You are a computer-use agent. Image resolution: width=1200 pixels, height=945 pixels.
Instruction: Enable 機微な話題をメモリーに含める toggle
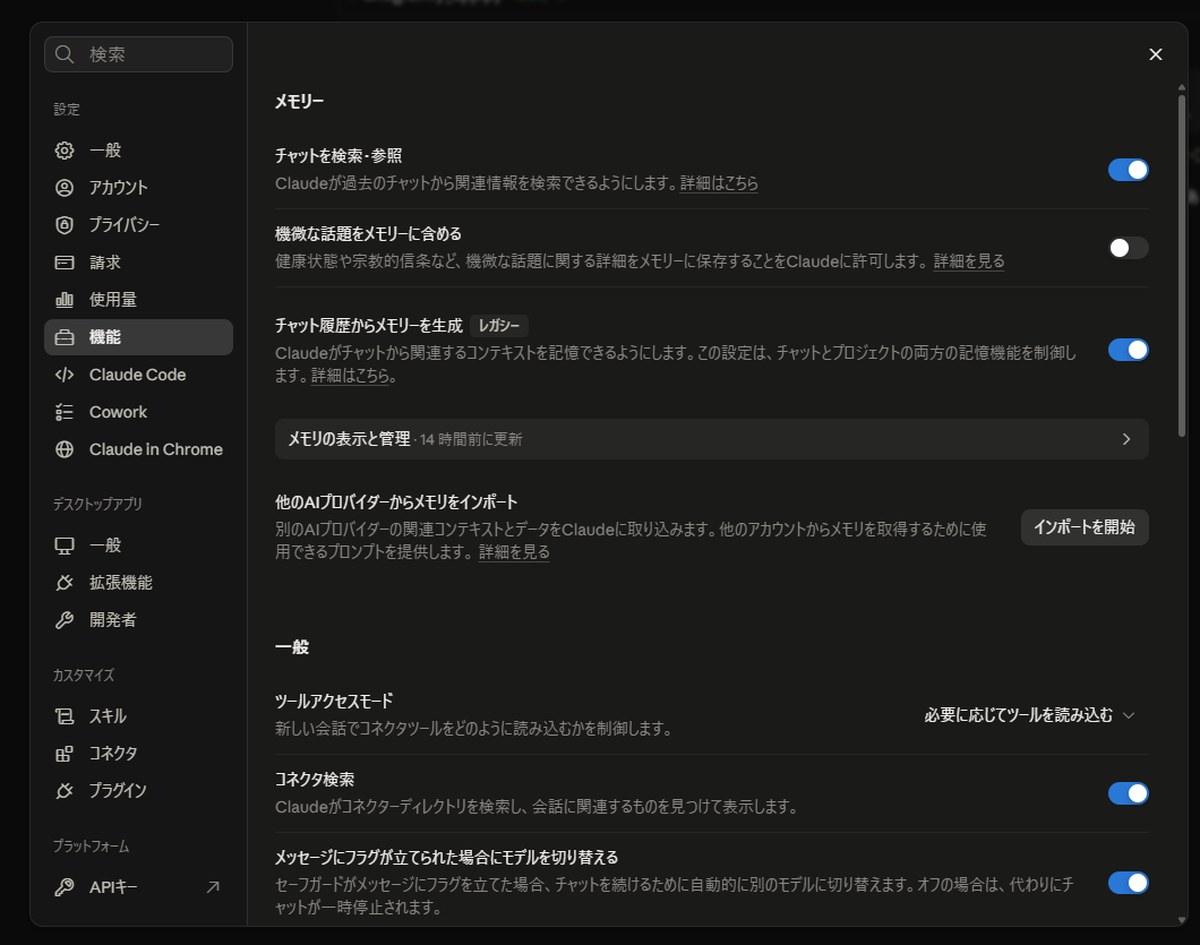1128,248
